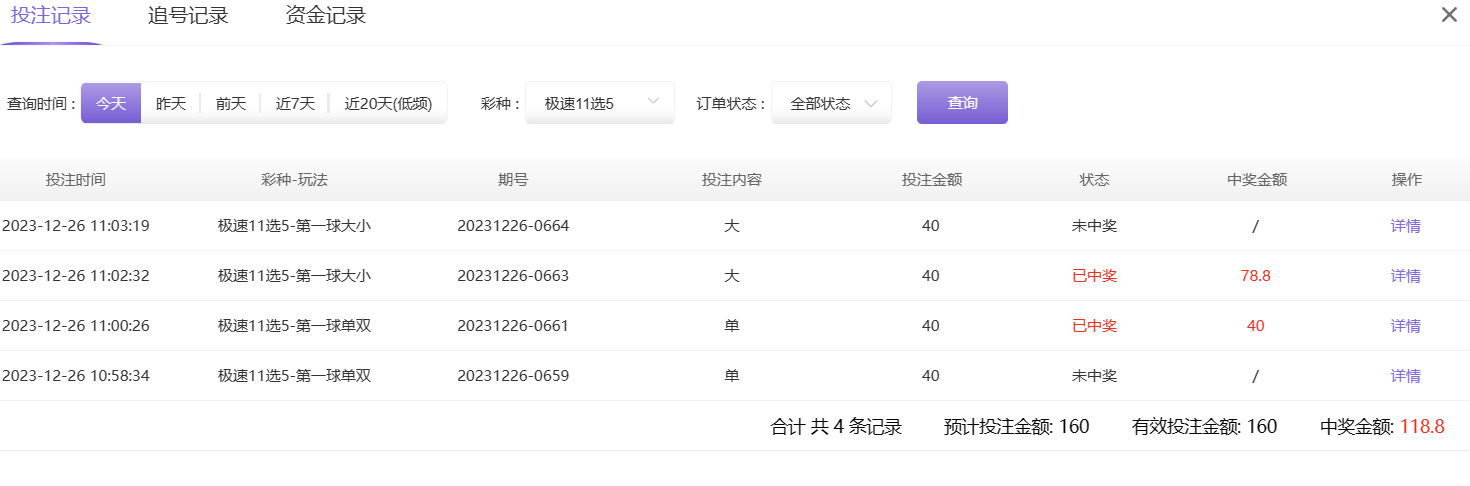
Task: Pick the 近20天(低频) range option
Action: coord(388,103)
